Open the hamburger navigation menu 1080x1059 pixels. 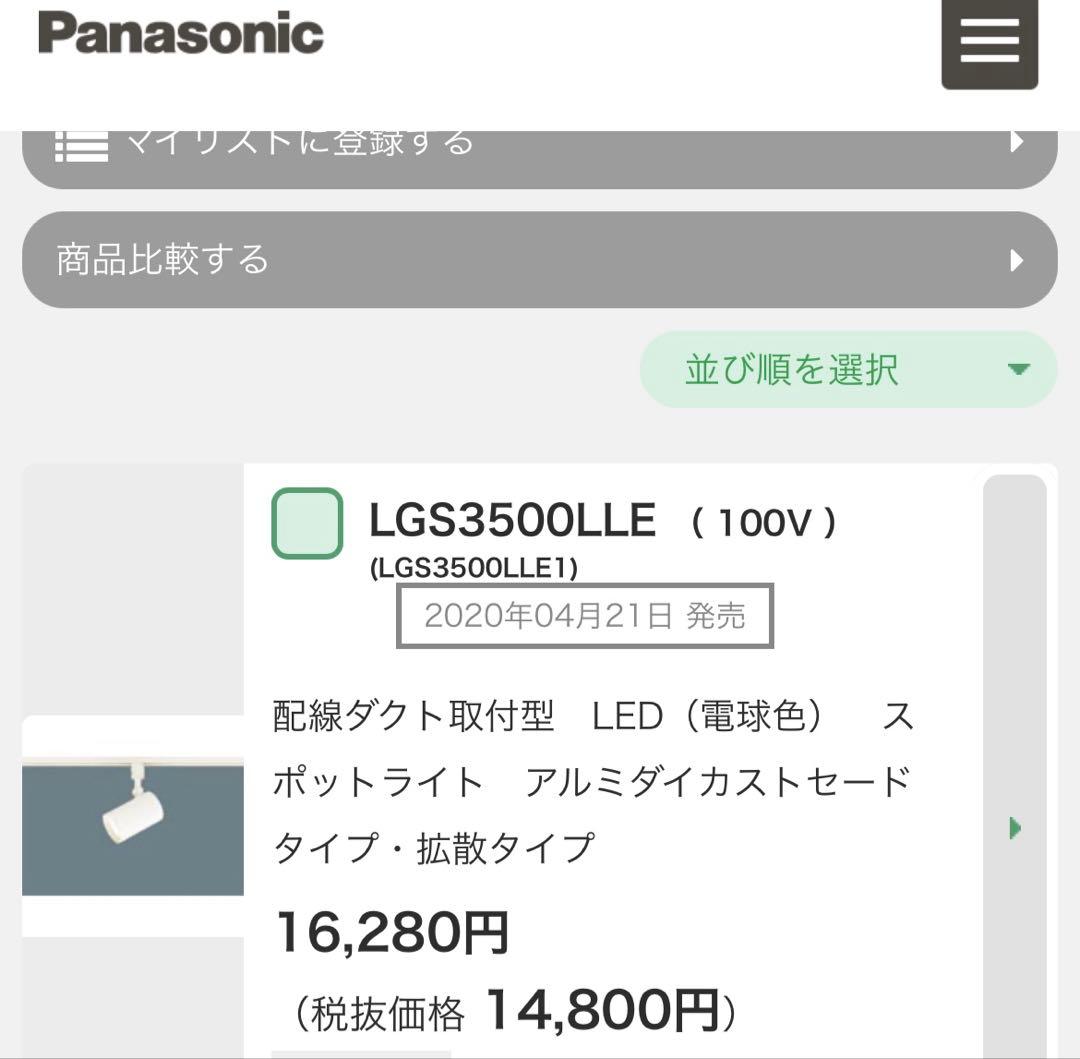(989, 44)
